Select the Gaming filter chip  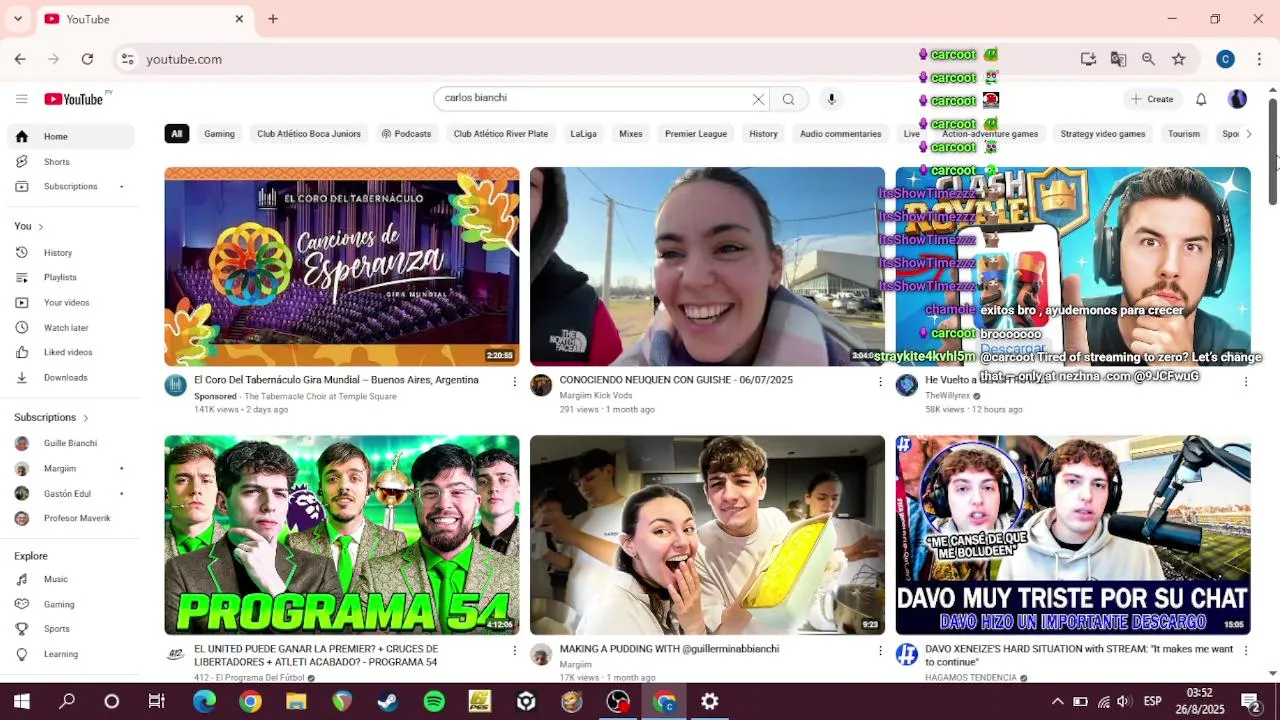click(x=219, y=134)
